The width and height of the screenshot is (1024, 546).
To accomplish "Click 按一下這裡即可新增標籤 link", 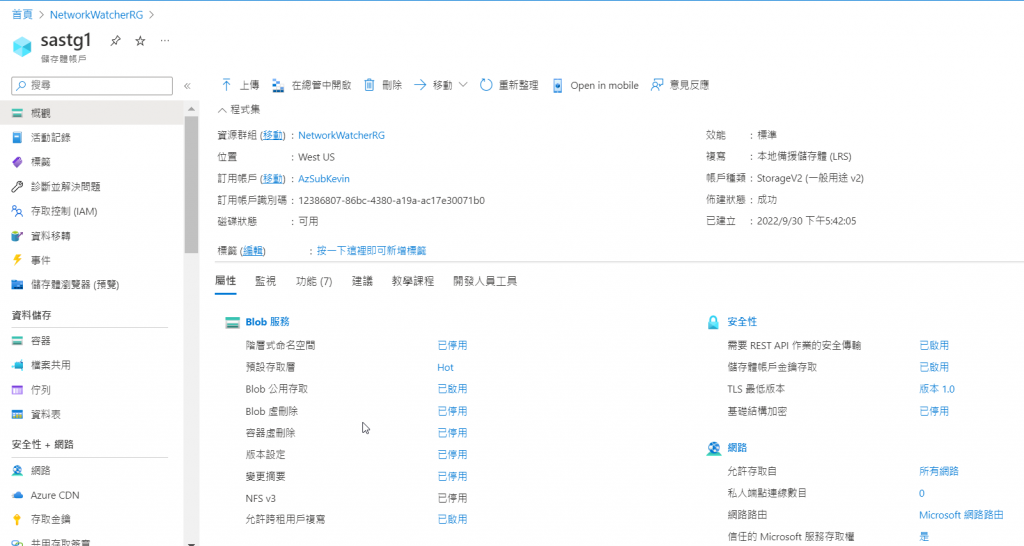I will (372, 251).
